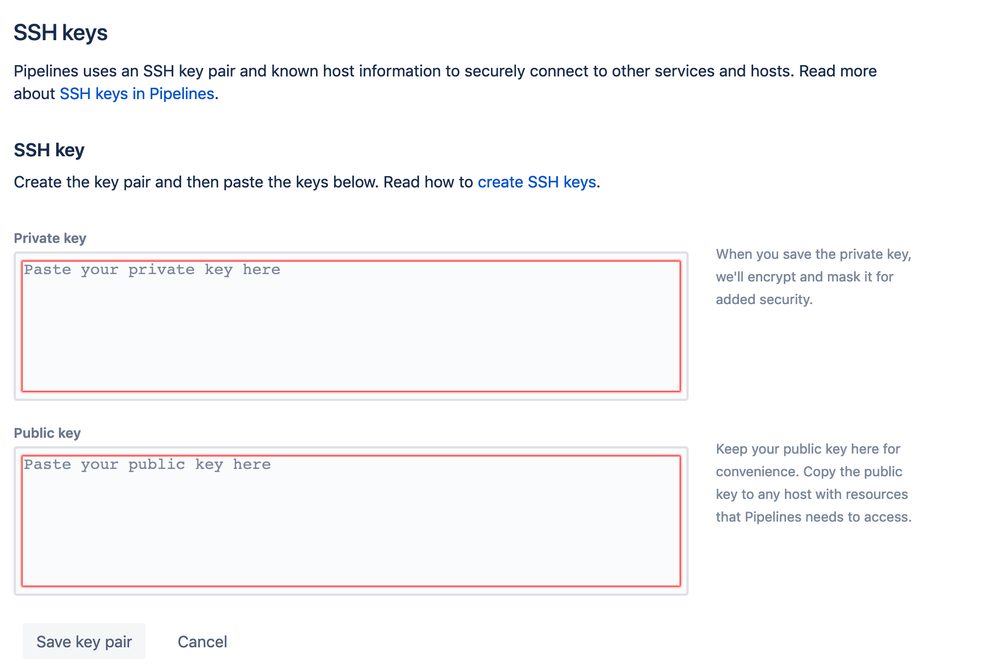Click the 'Create the key pair' instruction text
Image resolution: width=999 pixels, height=666 pixels.
307,182
